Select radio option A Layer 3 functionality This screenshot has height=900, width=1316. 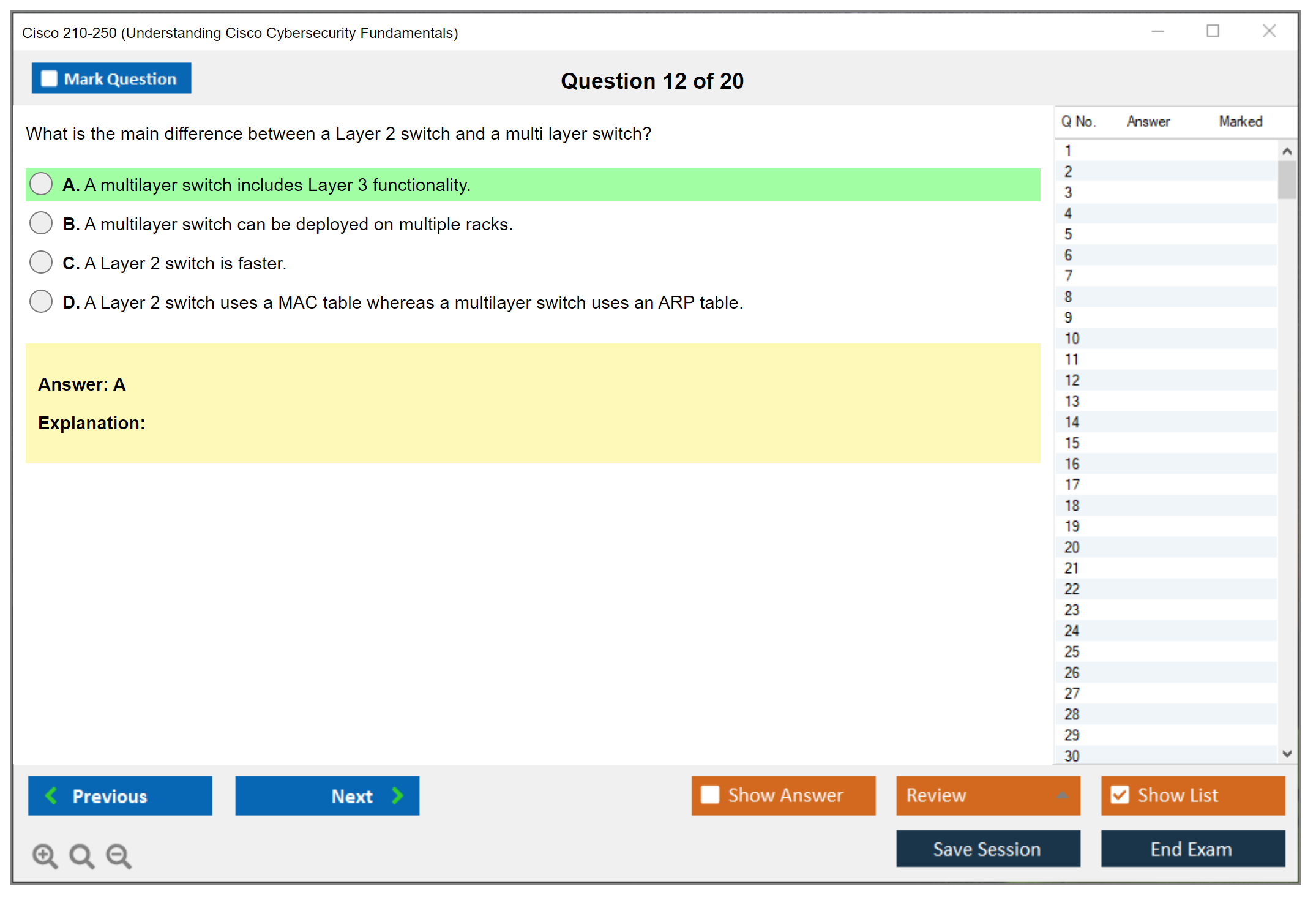point(41,184)
